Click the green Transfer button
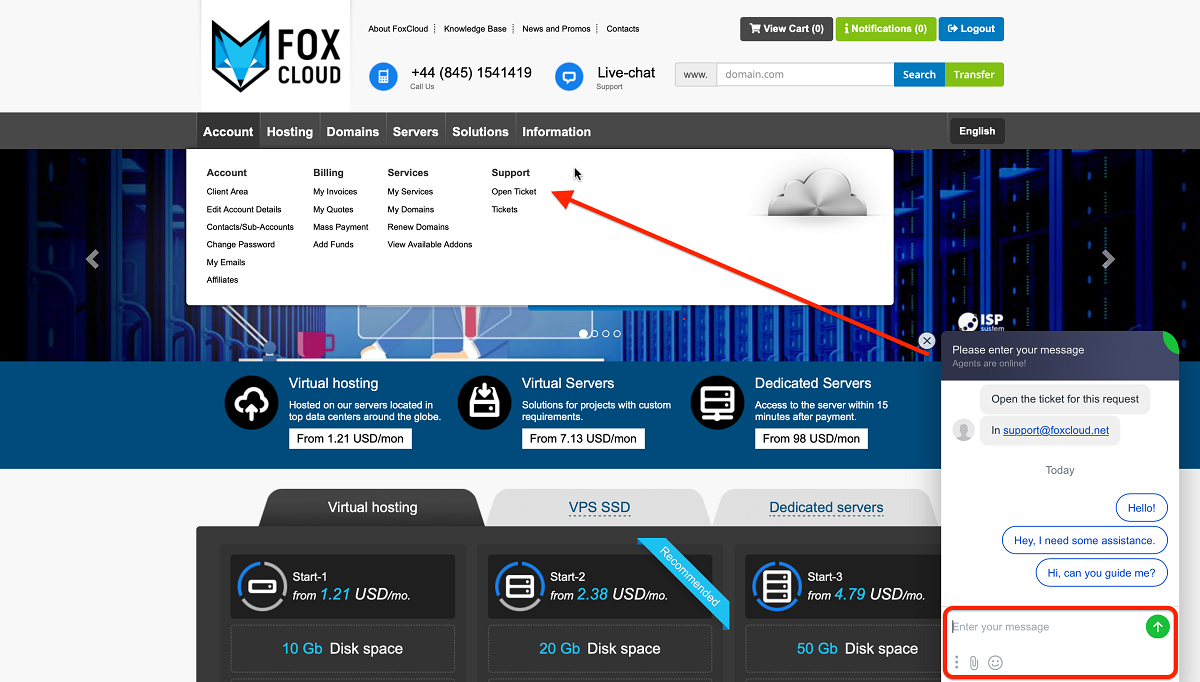1200x682 pixels. [973, 75]
